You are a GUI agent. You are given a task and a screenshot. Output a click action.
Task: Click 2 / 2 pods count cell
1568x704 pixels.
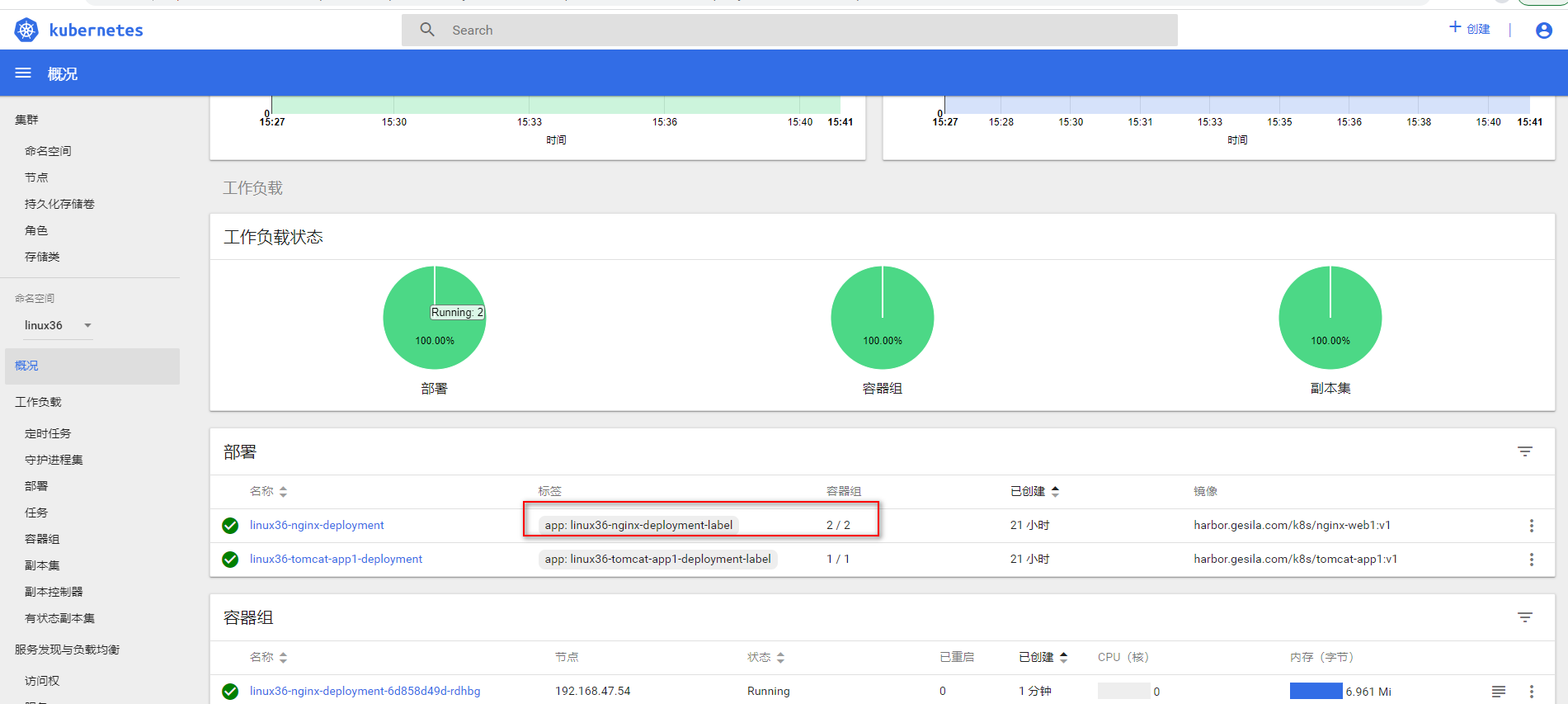coord(838,525)
